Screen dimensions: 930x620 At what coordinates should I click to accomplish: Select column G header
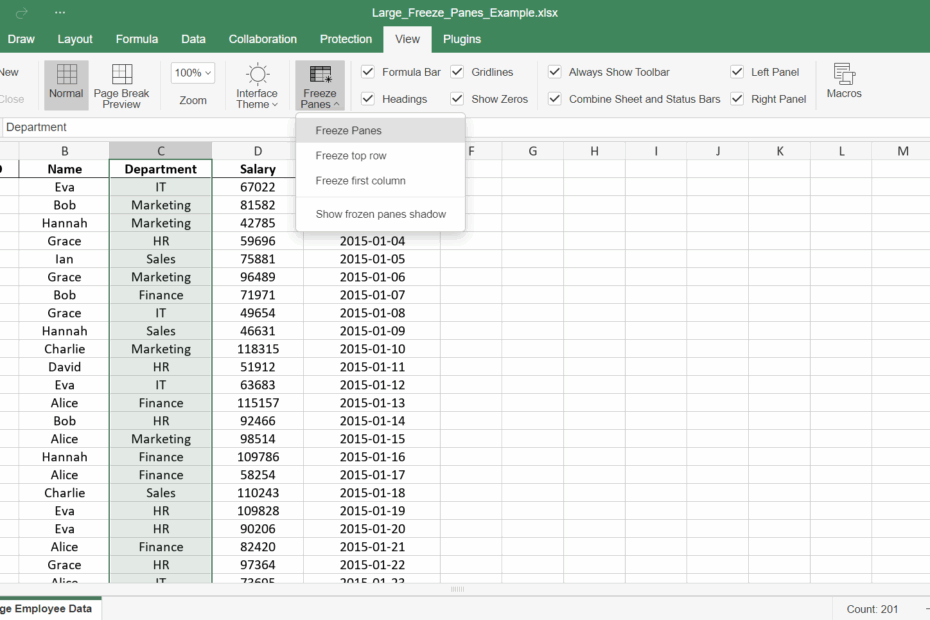pos(533,151)
